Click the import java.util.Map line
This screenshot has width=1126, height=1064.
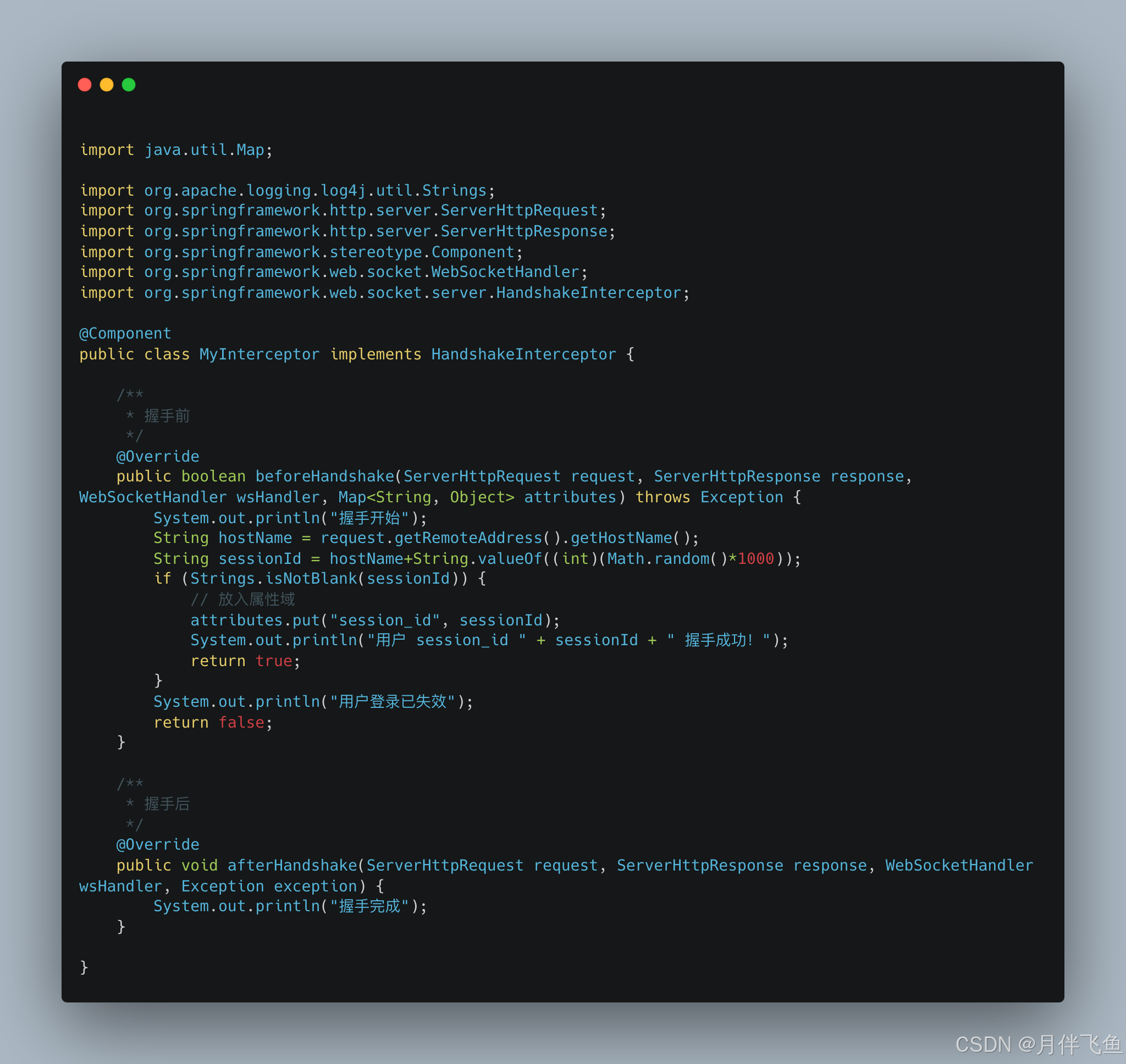pos(176,150)
